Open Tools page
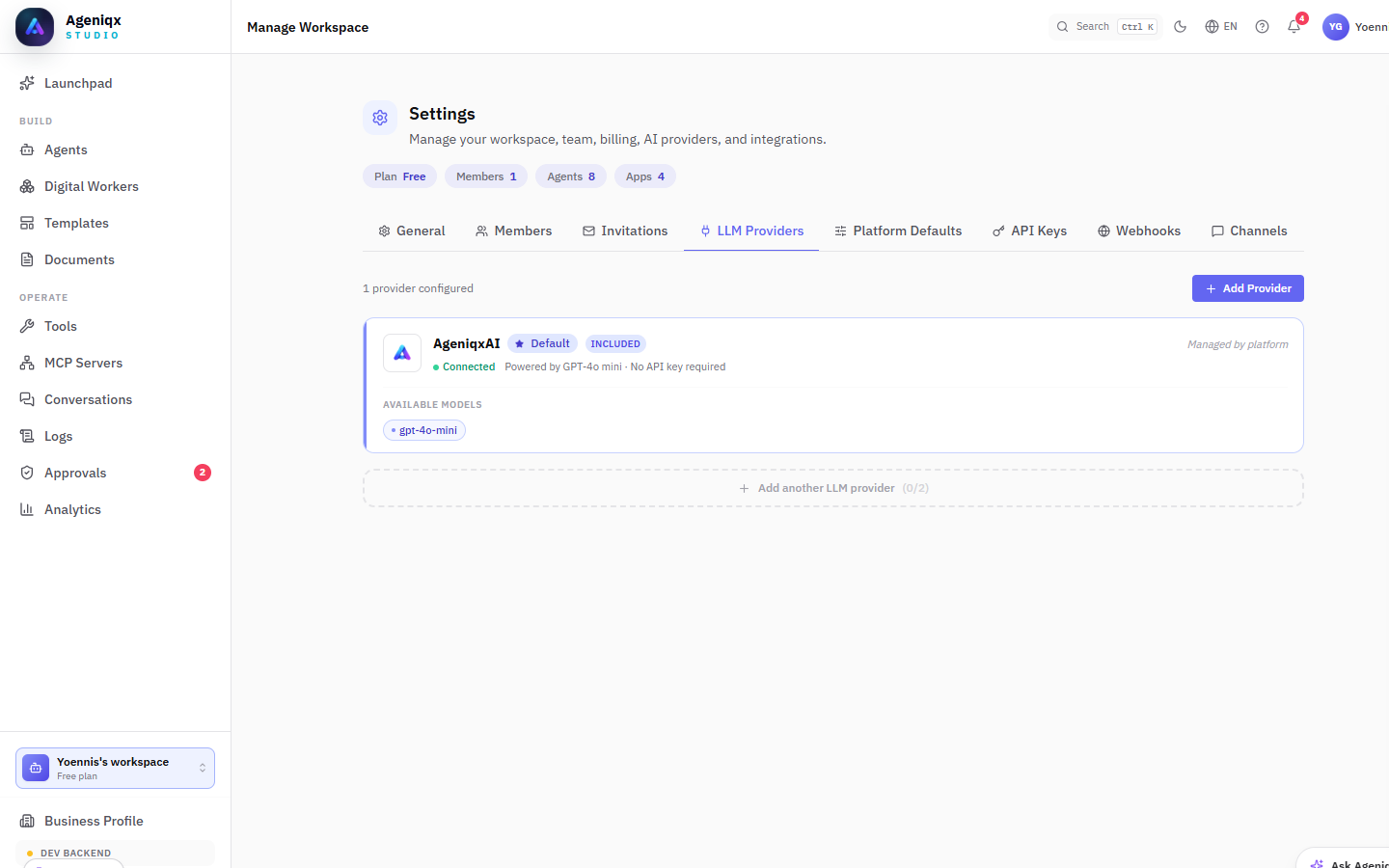Image resolution: width=1389 pixels, height=868 pixels. coord(115,326)
